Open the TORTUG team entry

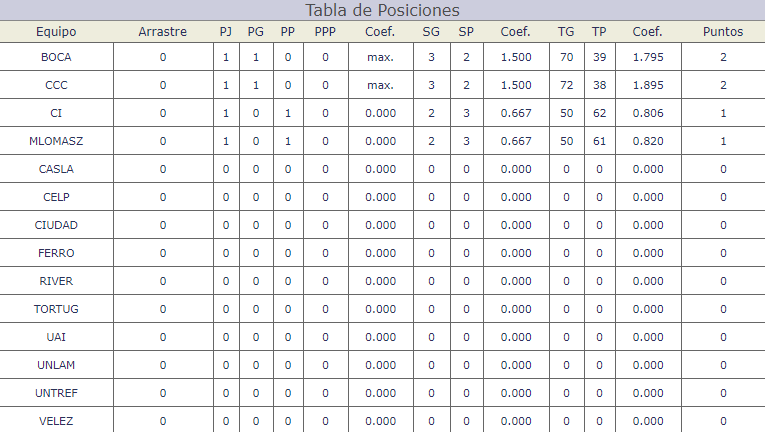pyautogui.click(x=56, y=309)
